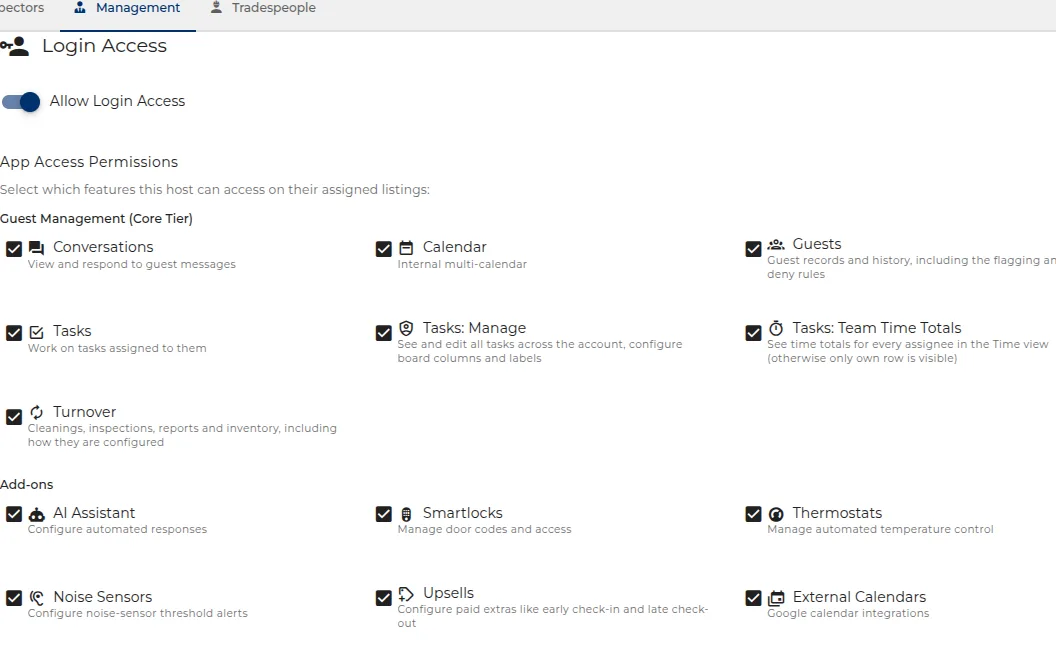Click the Conversations chat bubble icon
The image size is (1056, 660).
(36, 248)
